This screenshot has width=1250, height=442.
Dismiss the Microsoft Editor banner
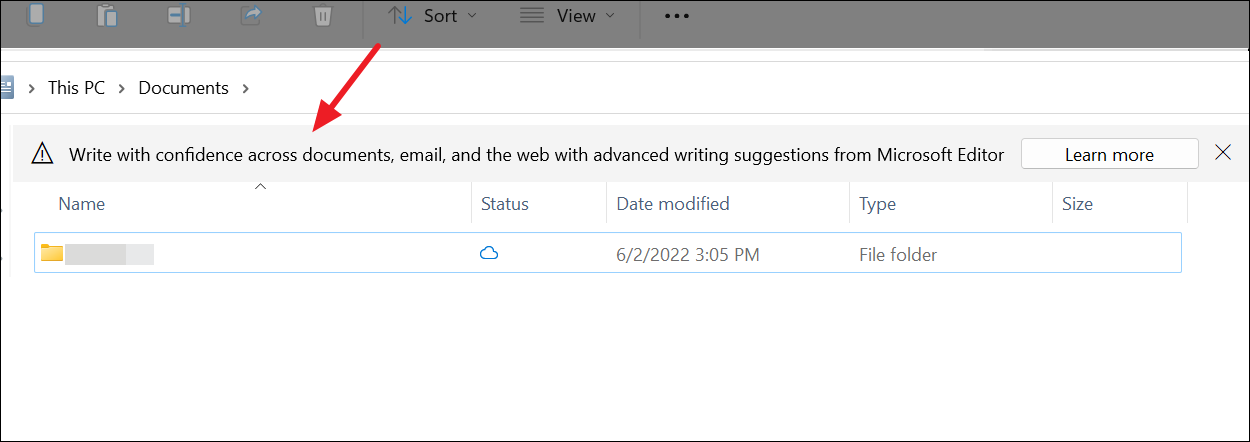pyautogui.click(x=1222, y=153)
